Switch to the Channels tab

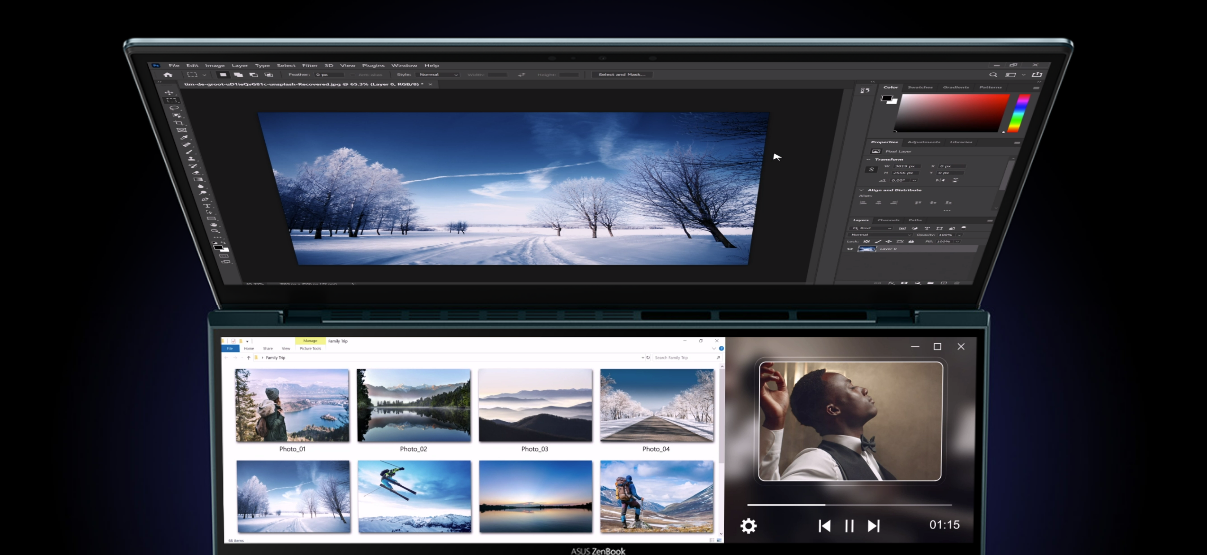coord(888,220)
